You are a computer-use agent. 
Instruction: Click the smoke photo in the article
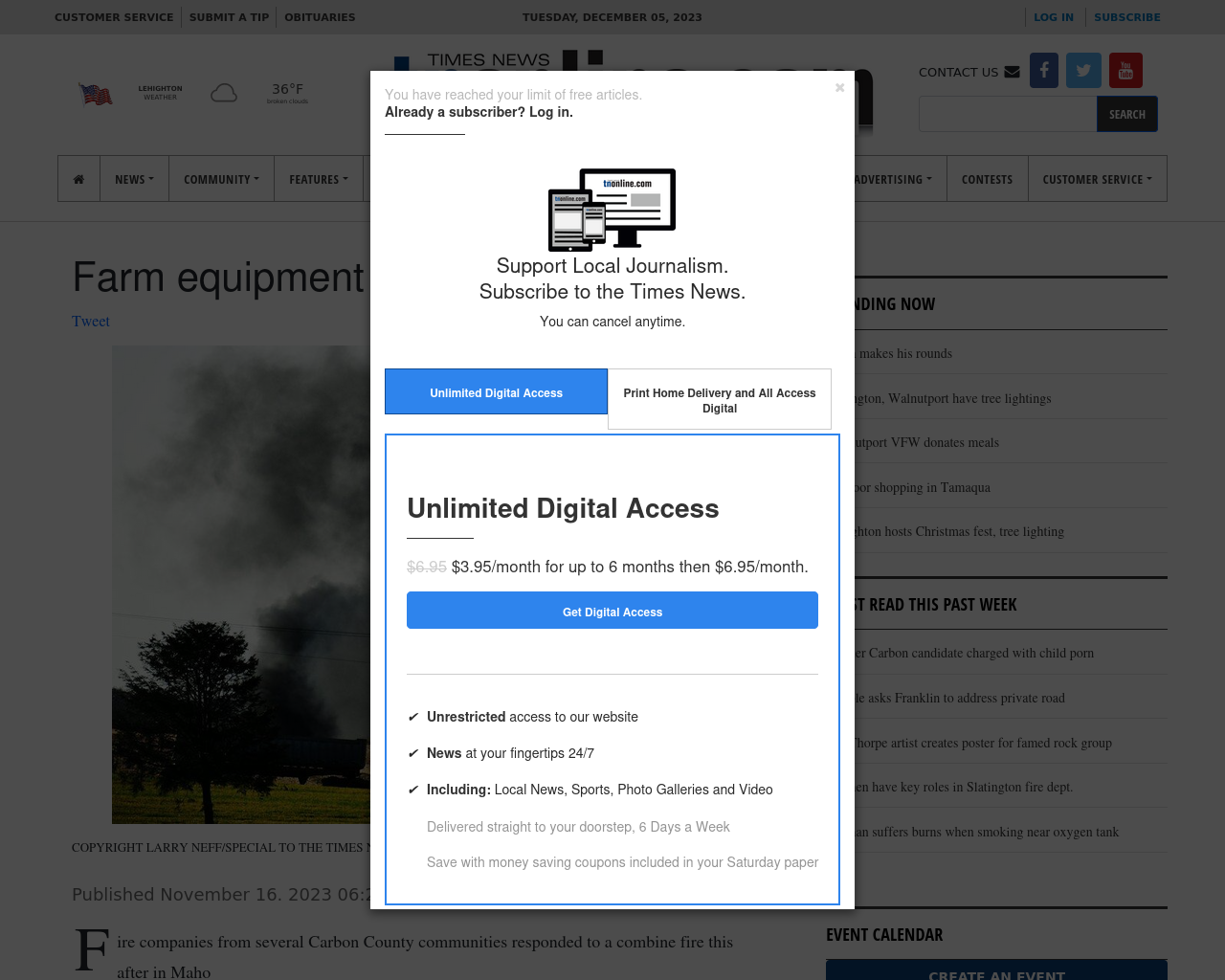click(x=241, y=584)
